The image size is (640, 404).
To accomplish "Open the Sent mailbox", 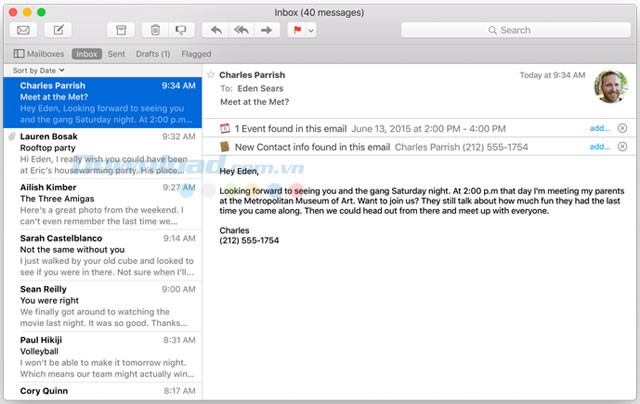I will coord(116,54).
